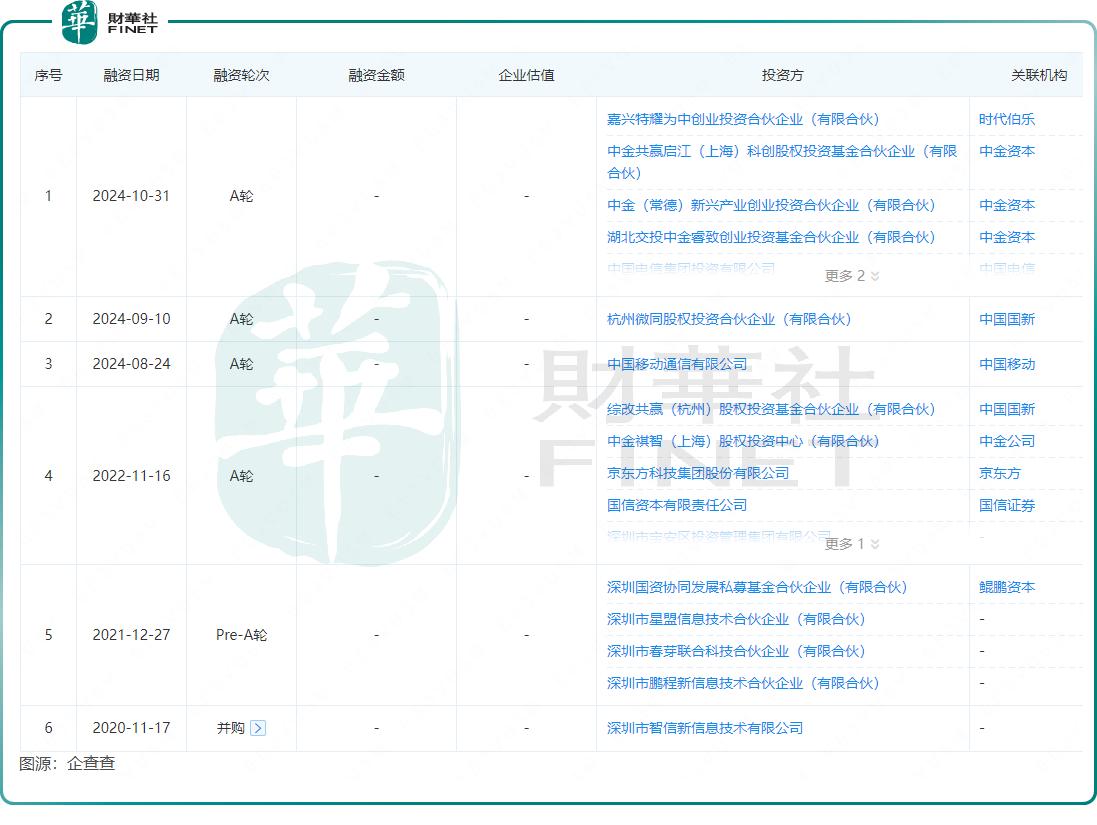
Task: Click A轮 in the 2024-10-31 row
Action: (241, 196)
